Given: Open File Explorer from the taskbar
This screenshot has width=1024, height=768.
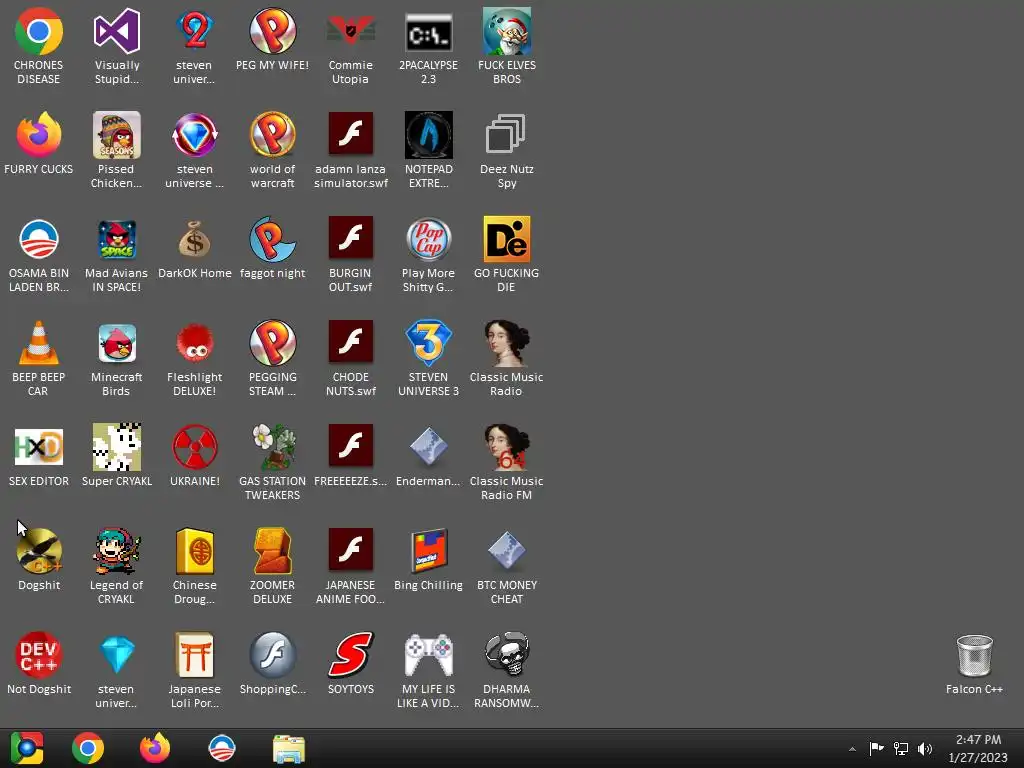Looking at the screenshot, I should point(289,748).
